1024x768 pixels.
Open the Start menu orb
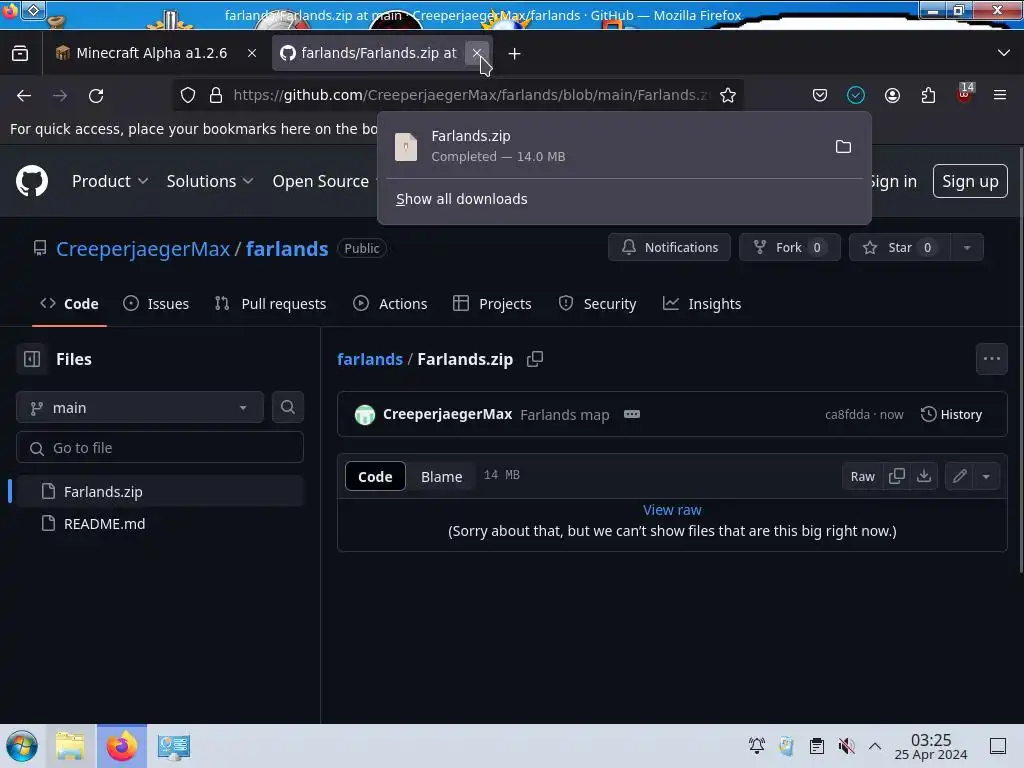coord(22,746)
